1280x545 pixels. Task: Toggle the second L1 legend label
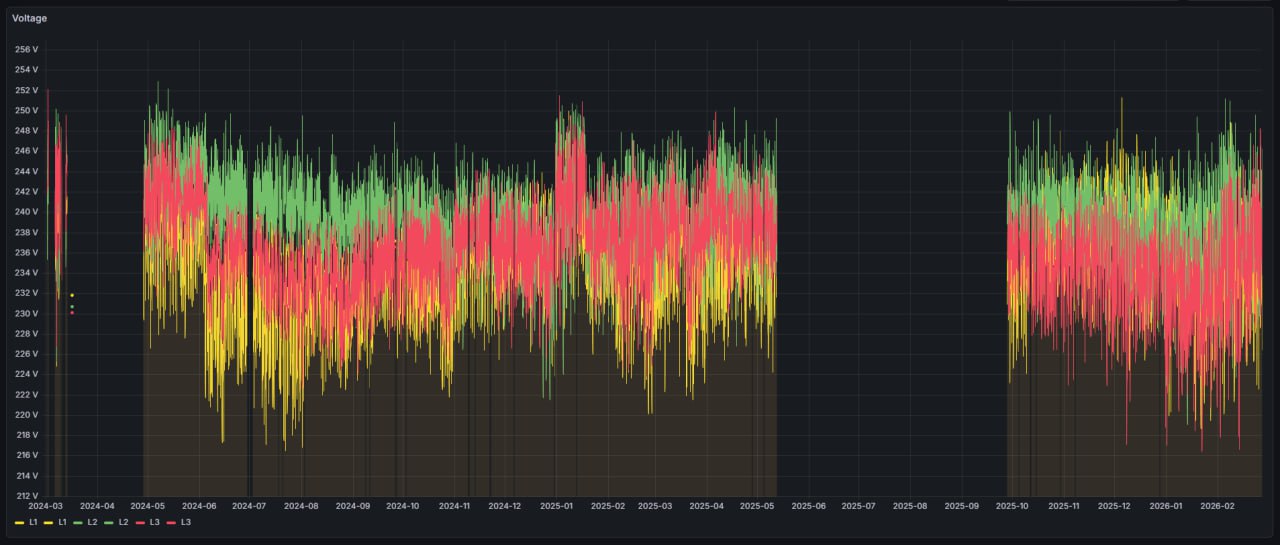point(62,522)
